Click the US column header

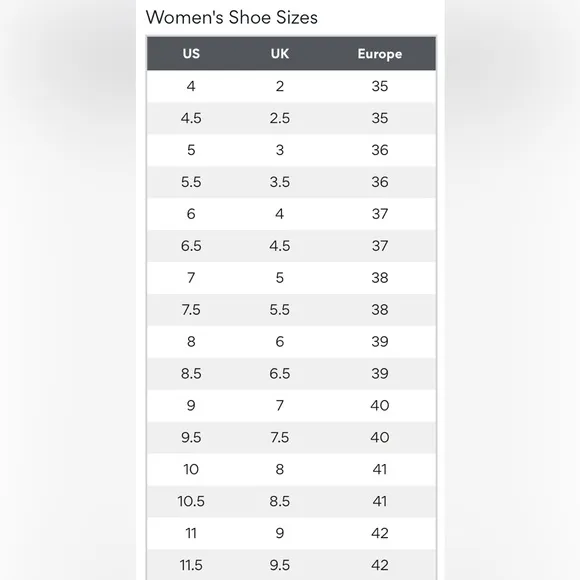point(191,54)
